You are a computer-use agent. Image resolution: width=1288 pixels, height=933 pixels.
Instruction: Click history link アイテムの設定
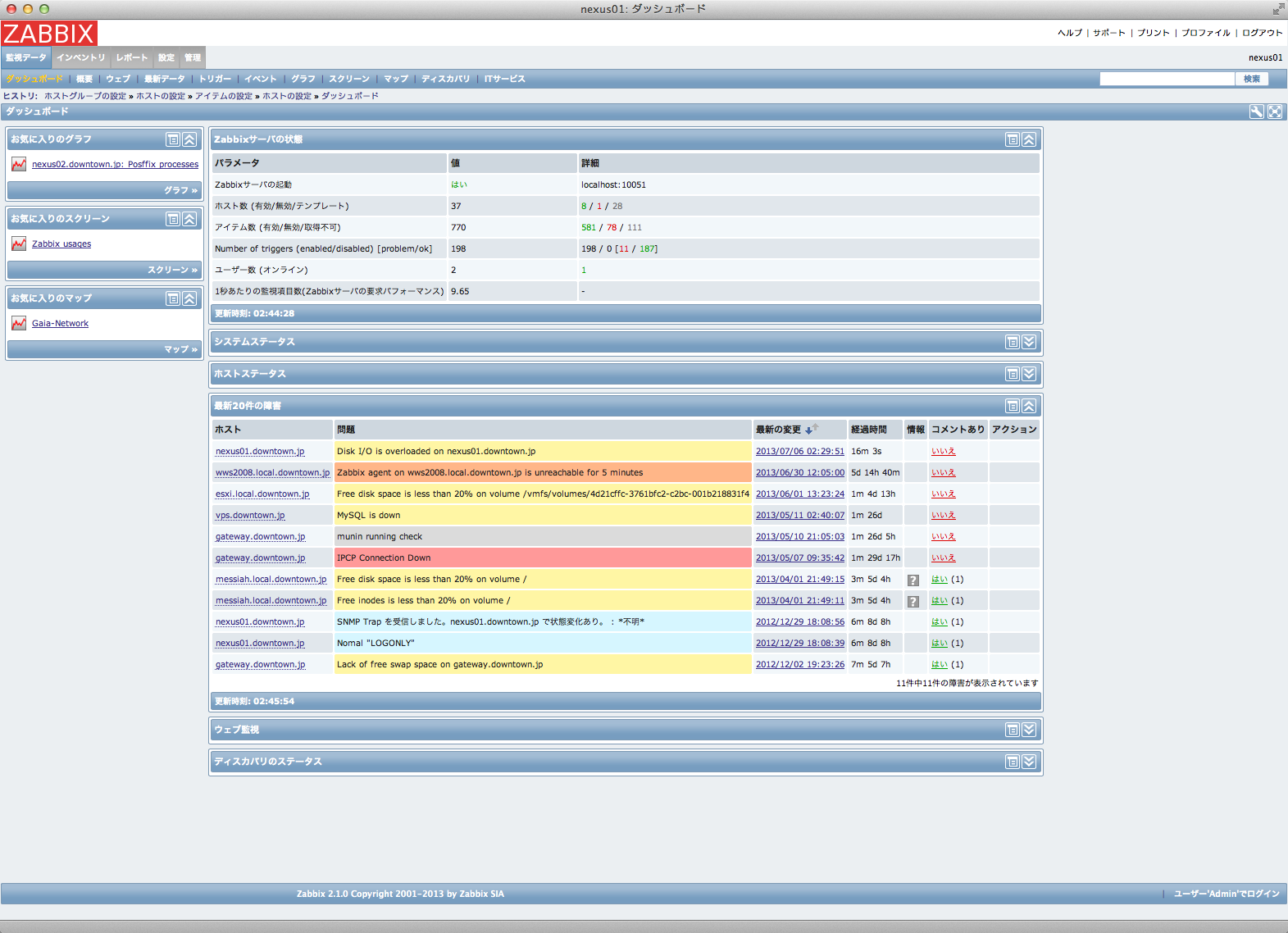[224, 96]
